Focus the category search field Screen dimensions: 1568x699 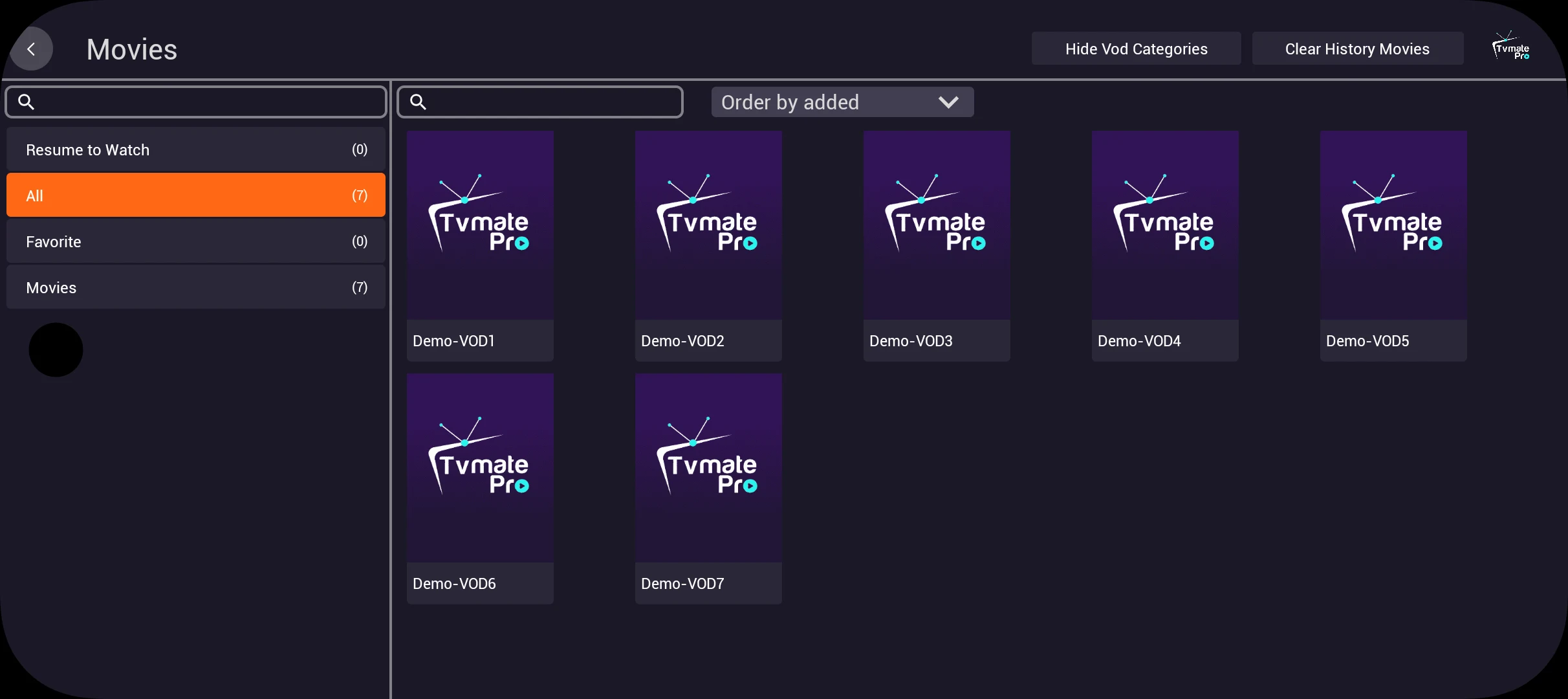pyautogui.click(x=196, y=102)
